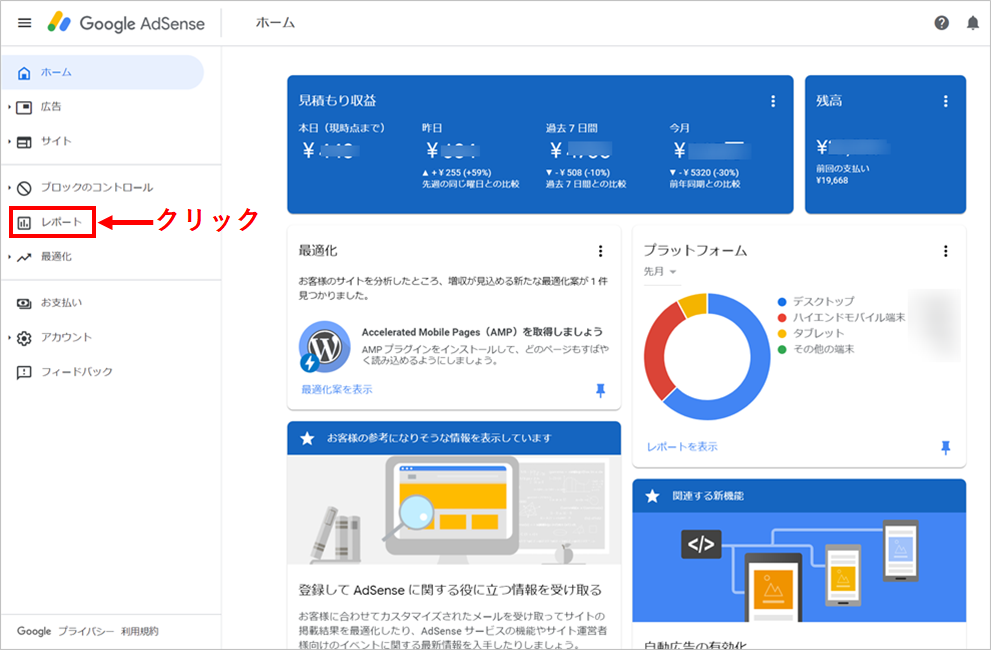This screenshot has width=991, height=650.
Task: Open 利用規約 footer link
Action: (x=140, y=631)
